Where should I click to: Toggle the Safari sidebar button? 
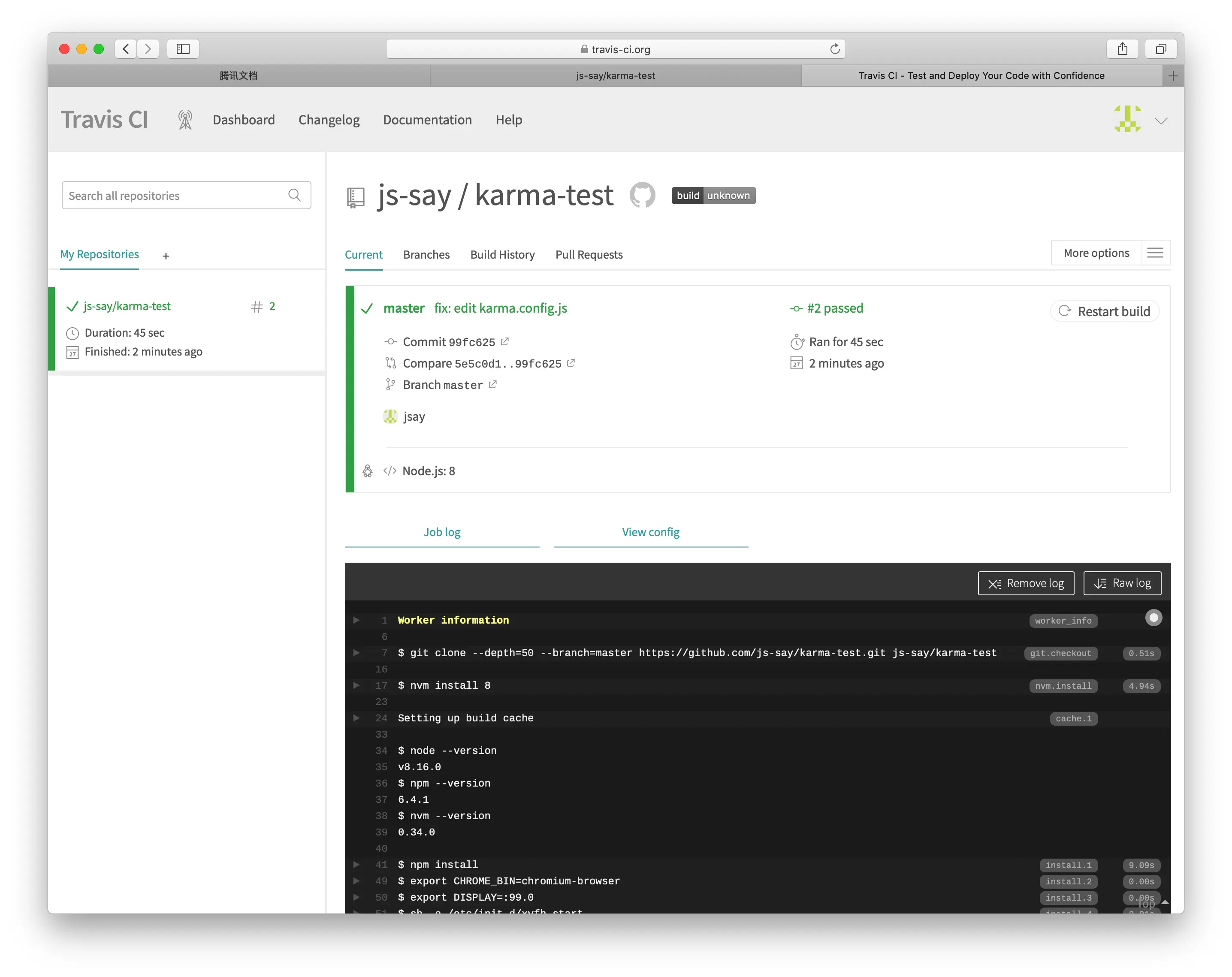click(183, 48)
